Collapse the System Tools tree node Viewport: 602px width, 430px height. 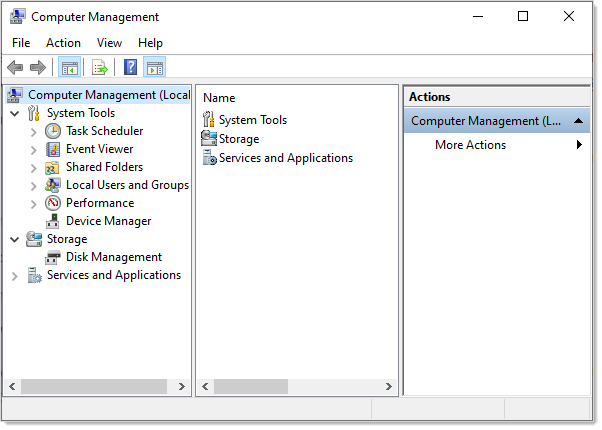click(14, 113)
